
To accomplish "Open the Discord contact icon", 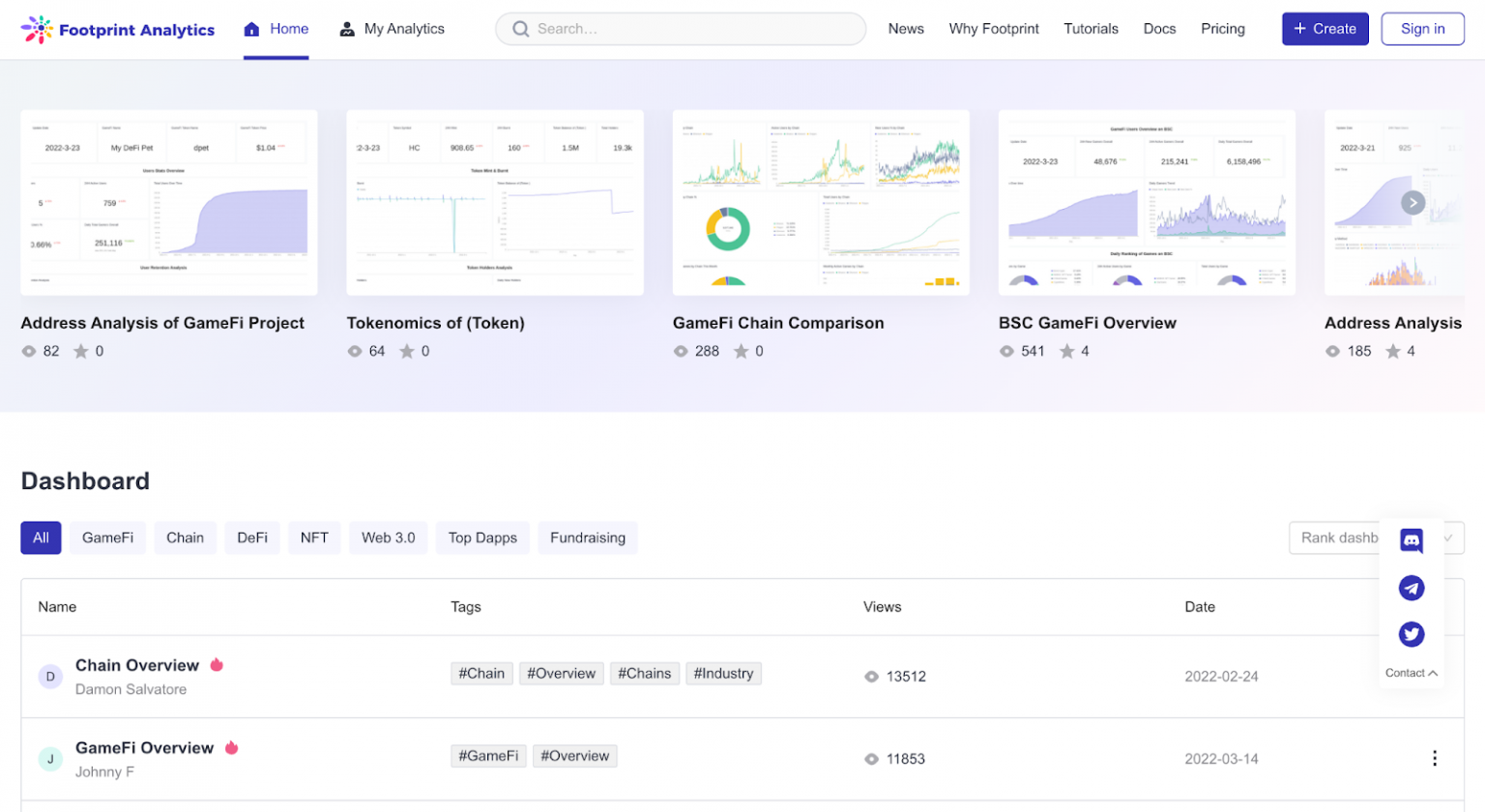I will coord(1411,540).
